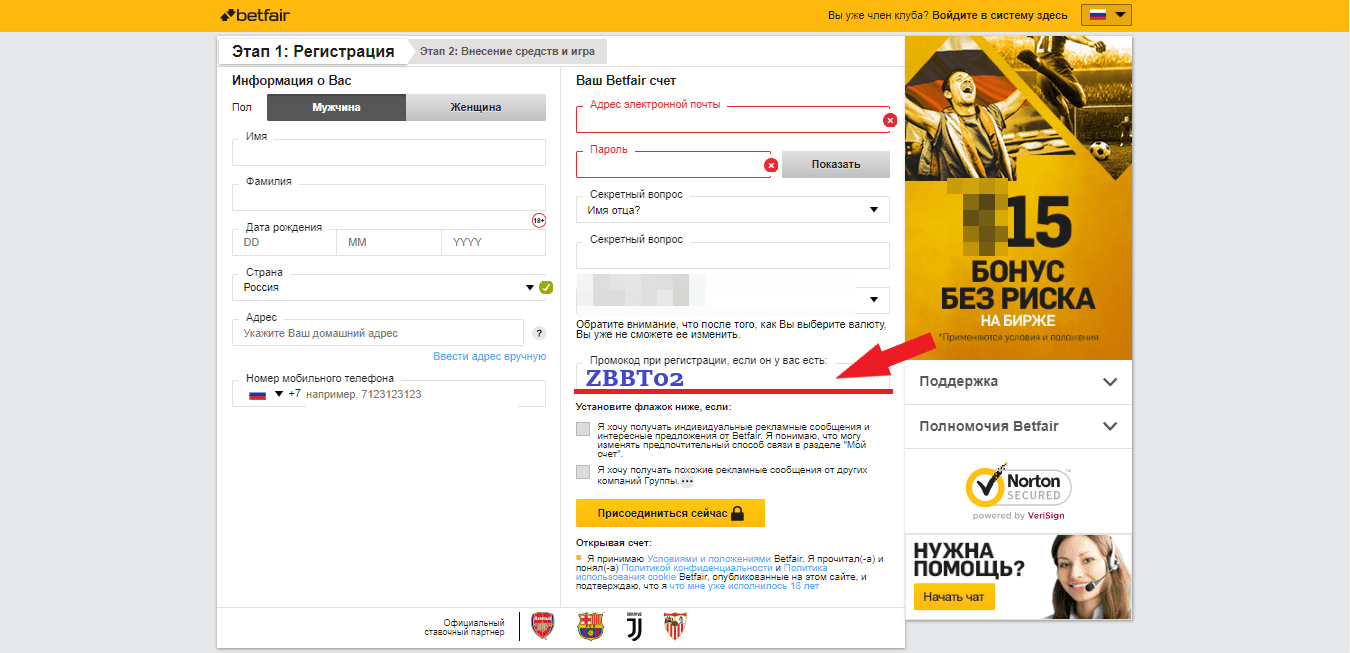This screenshot has width=1350, height=653.
Task: Click the red error icon in password field
Action: [x=771, y=165]
